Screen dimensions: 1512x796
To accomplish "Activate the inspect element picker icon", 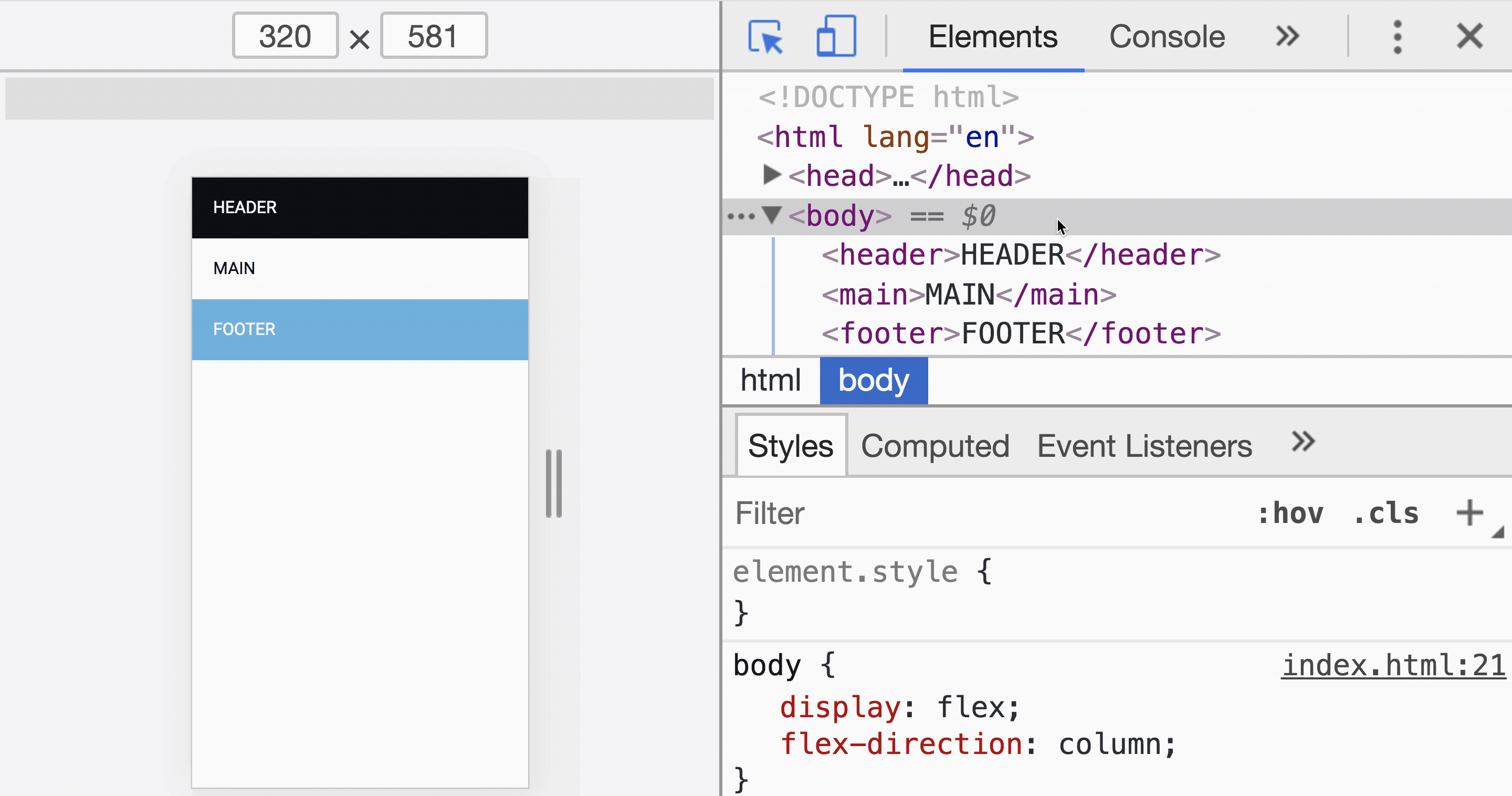I will pos(765,37).
